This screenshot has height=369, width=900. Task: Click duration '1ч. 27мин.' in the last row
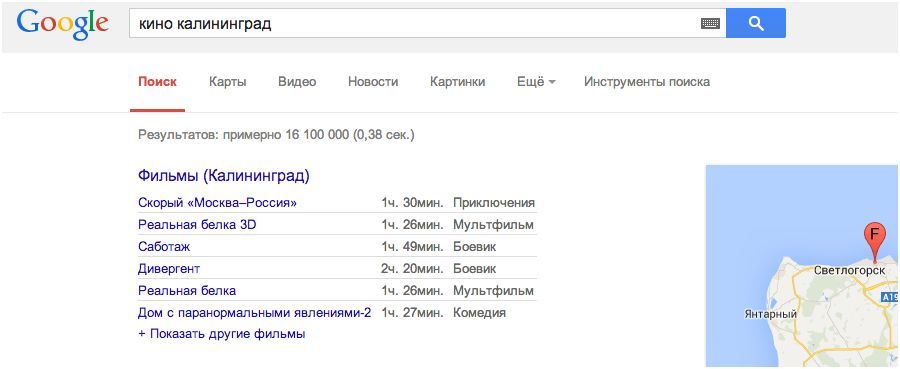pos(412,313)
